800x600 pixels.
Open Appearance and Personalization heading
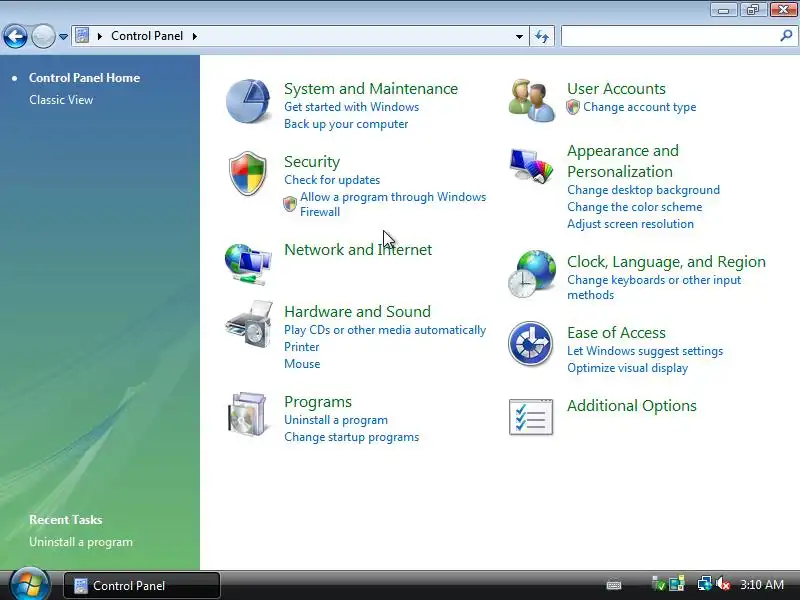coord(623,161)
